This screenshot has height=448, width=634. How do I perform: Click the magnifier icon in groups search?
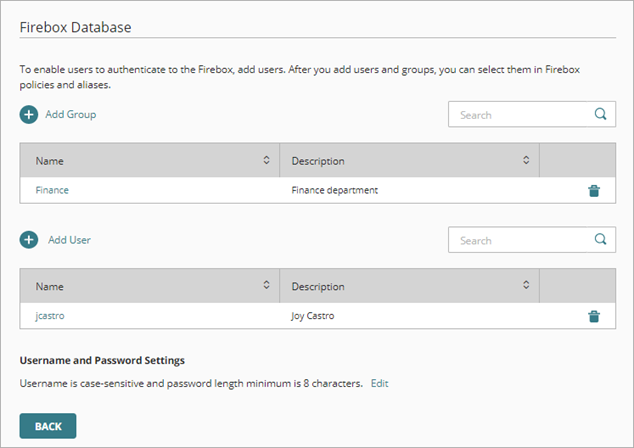[600, 114]
